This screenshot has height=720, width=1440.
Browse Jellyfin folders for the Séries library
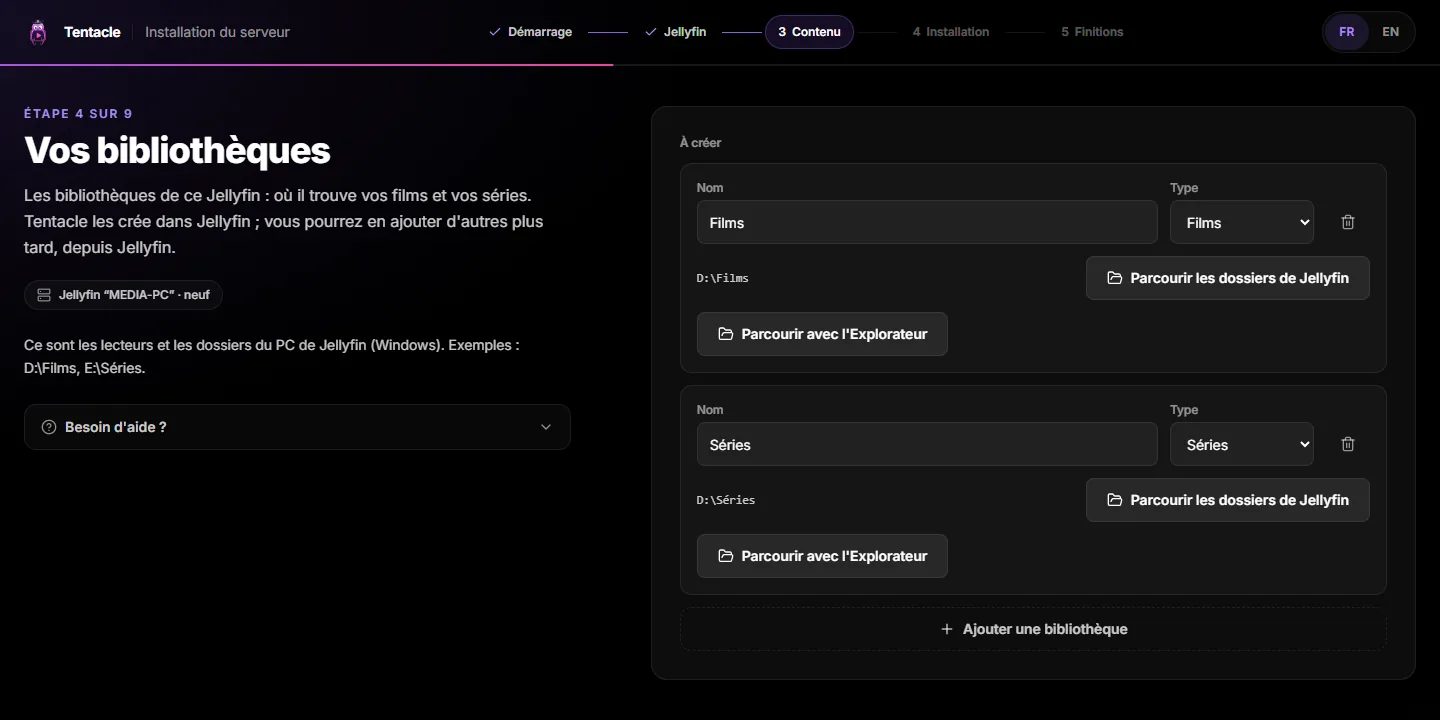pyautogui.click(x=1228, y=500)
